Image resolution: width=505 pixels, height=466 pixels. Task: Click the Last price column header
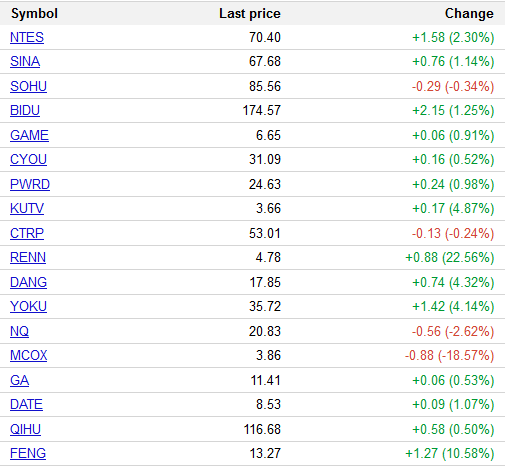(250, 14)
